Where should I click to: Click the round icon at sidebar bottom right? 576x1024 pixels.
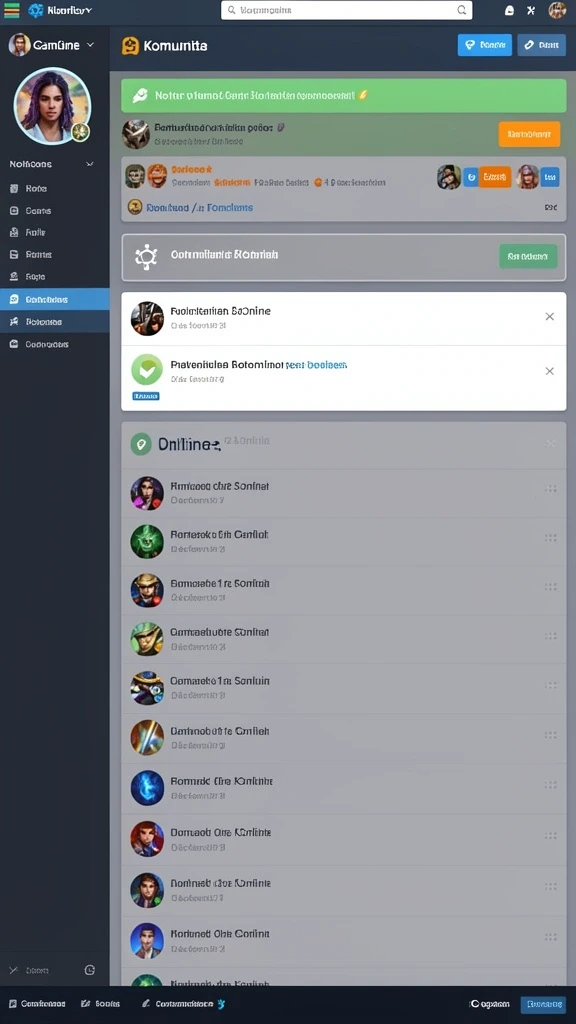pos(90,970)
